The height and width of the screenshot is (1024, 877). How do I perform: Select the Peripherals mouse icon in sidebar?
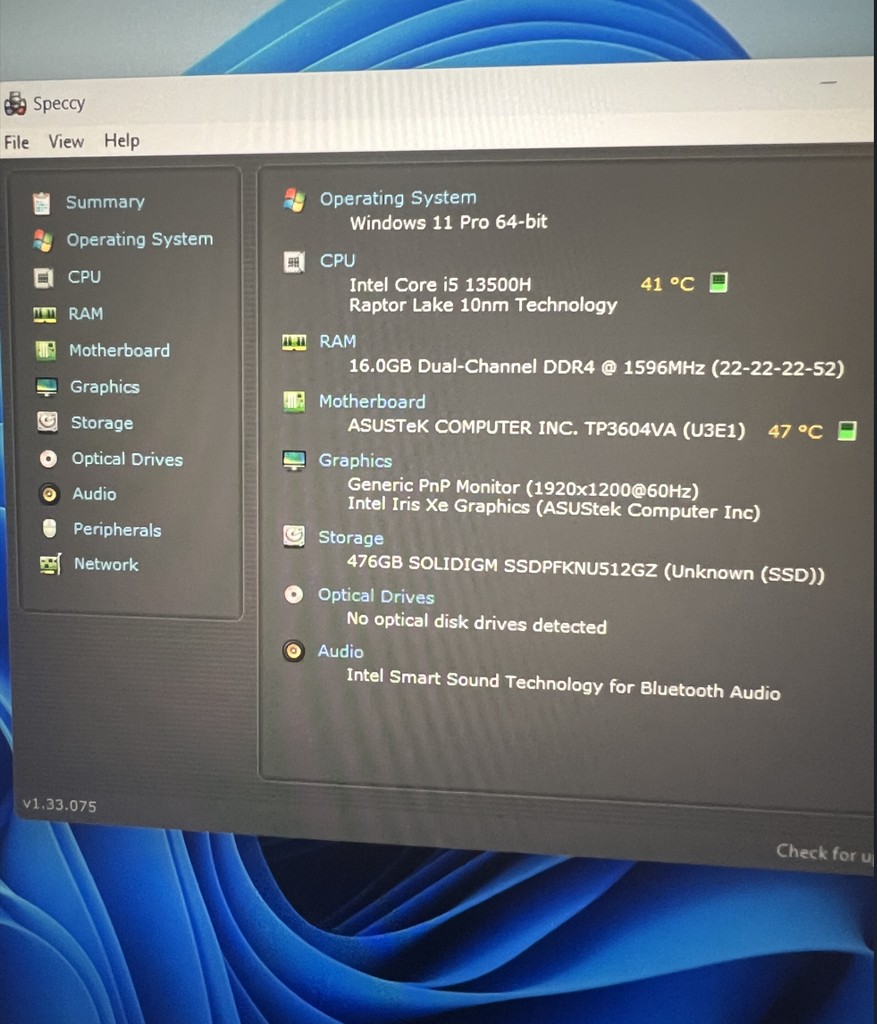(50, 528)
